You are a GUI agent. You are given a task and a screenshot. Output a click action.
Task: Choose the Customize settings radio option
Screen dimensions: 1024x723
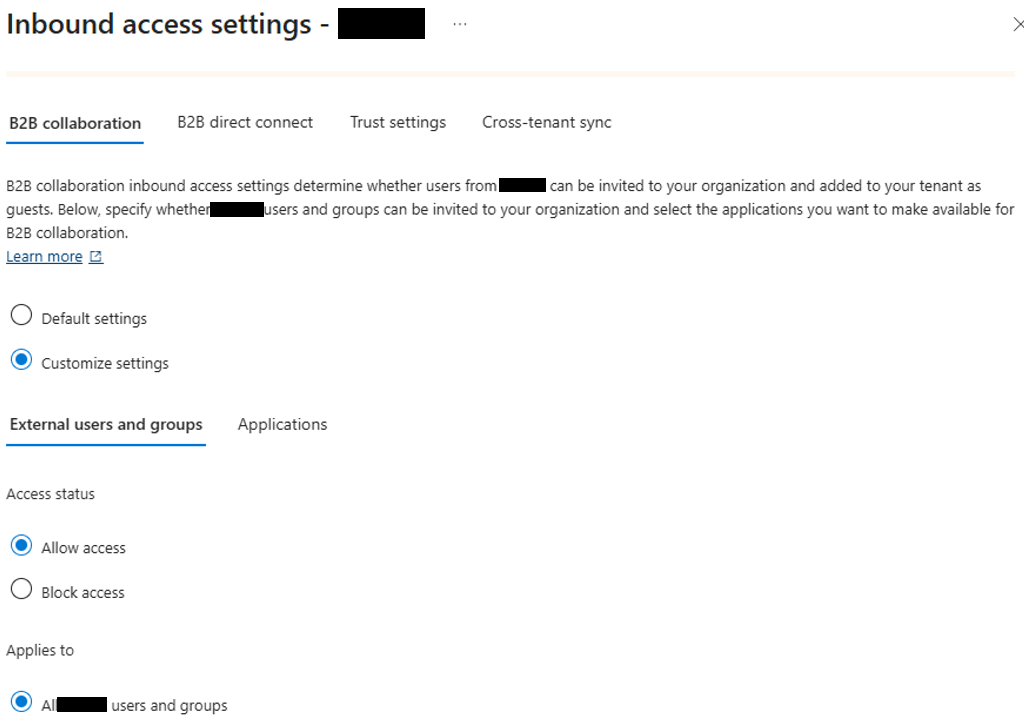point(22,359)
